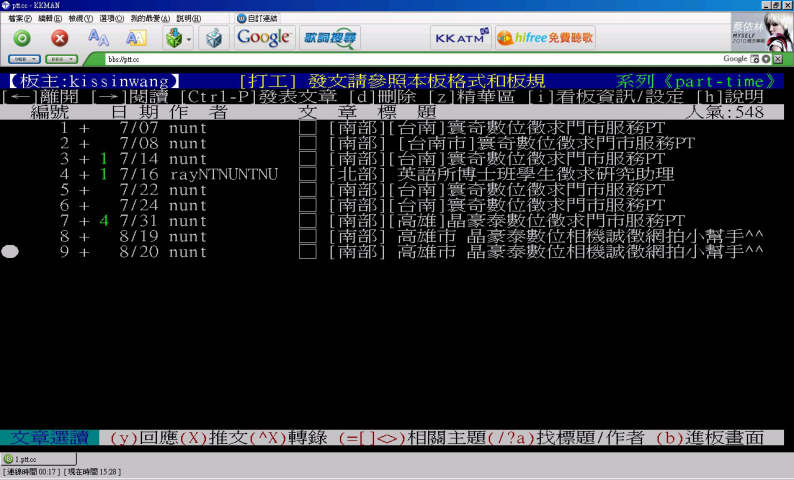Select article 5 dated 7/22 by nunt

392,190
